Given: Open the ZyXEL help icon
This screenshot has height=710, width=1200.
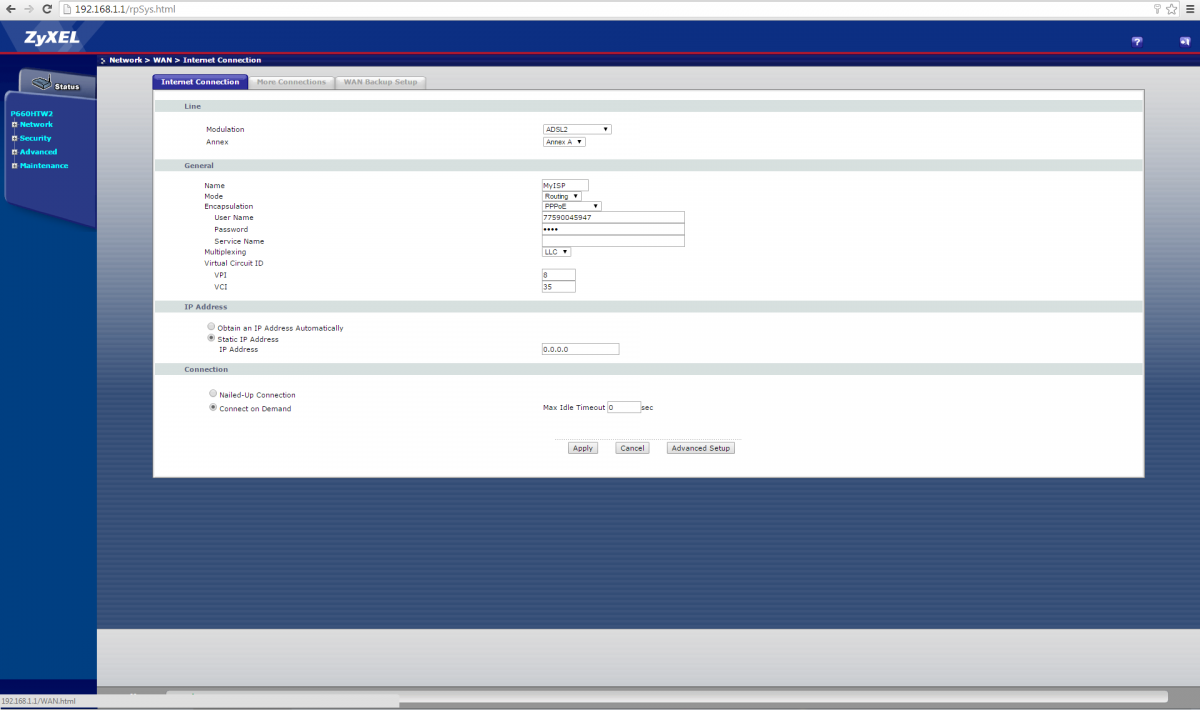Looking at the screenshot, I should point(1136,41).
